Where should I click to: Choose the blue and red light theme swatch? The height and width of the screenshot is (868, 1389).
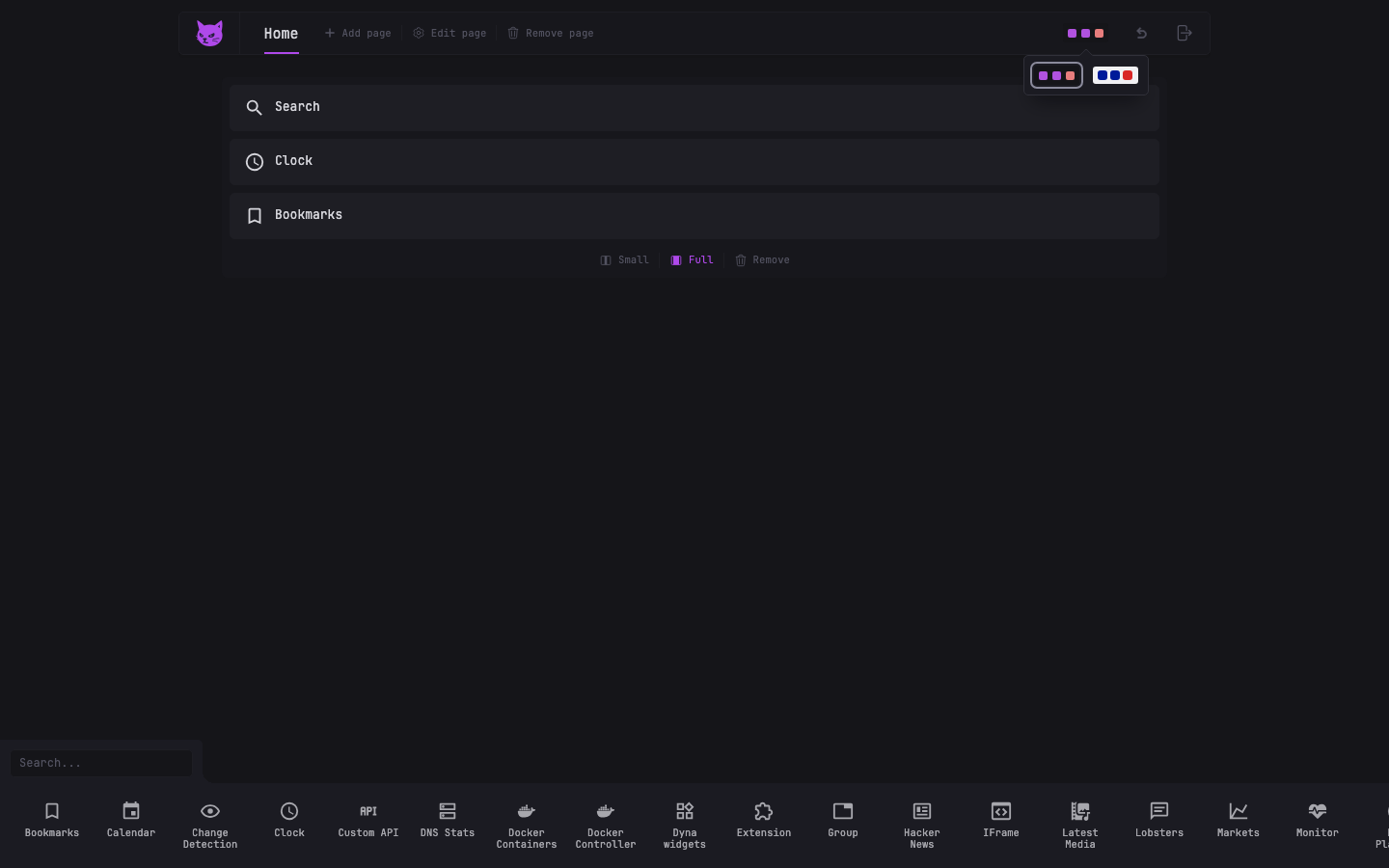pos(1115,75)
